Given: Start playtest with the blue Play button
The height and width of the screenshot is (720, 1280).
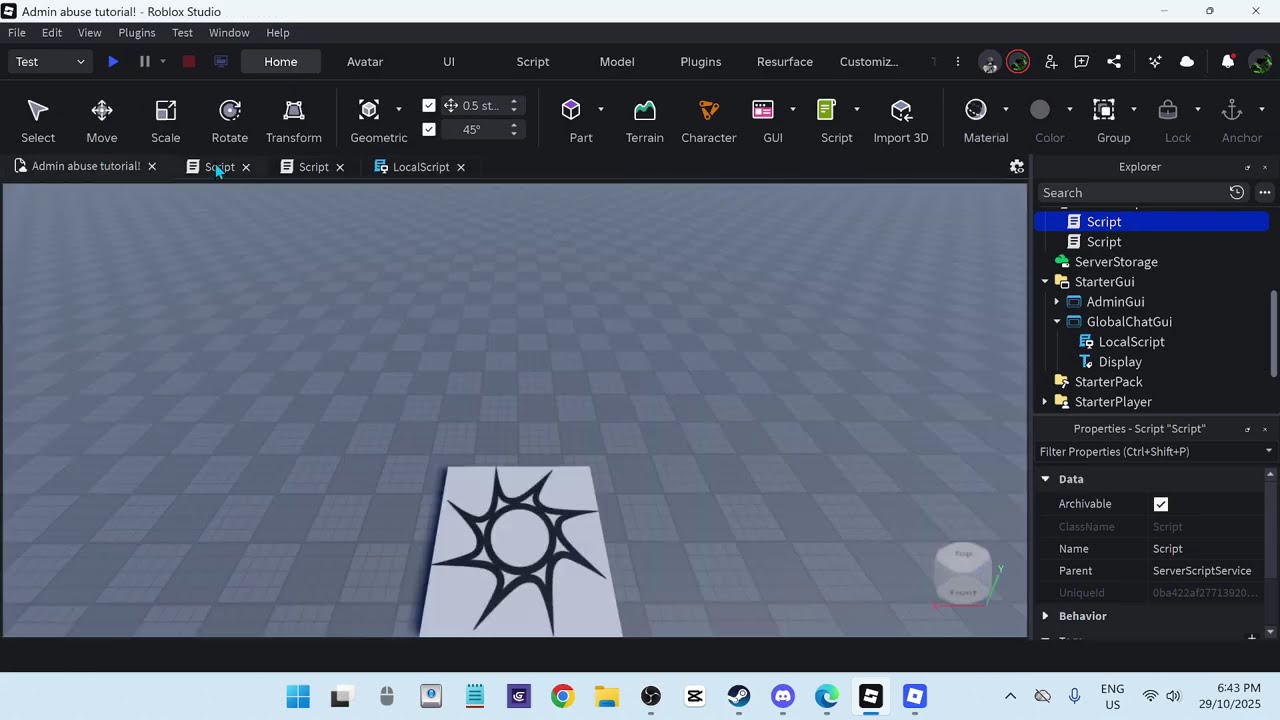Looking at the screenshot, I should [x=113, y=62].
